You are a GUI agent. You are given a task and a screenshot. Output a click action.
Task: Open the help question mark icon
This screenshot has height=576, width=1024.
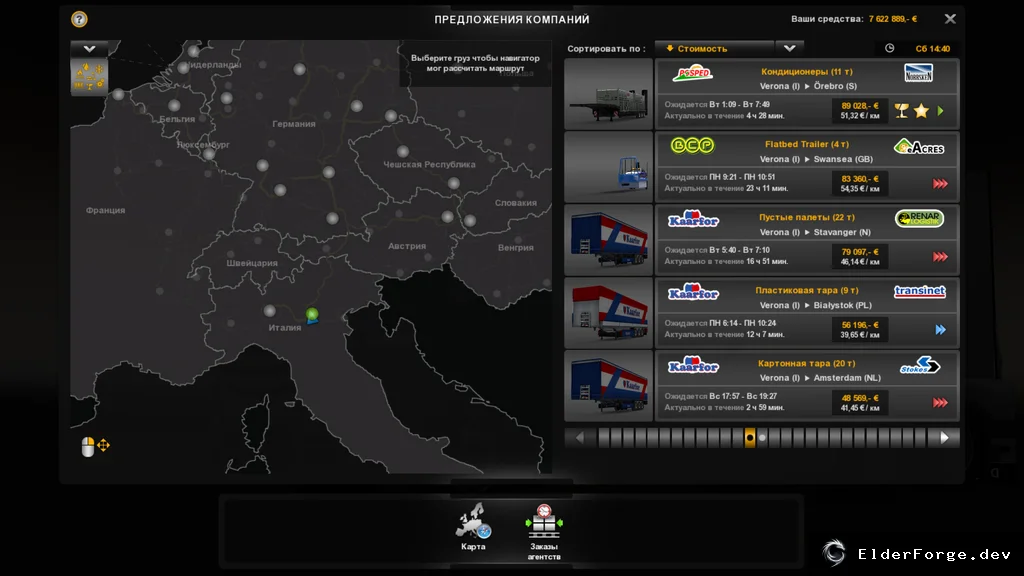(x=79, y=19)
